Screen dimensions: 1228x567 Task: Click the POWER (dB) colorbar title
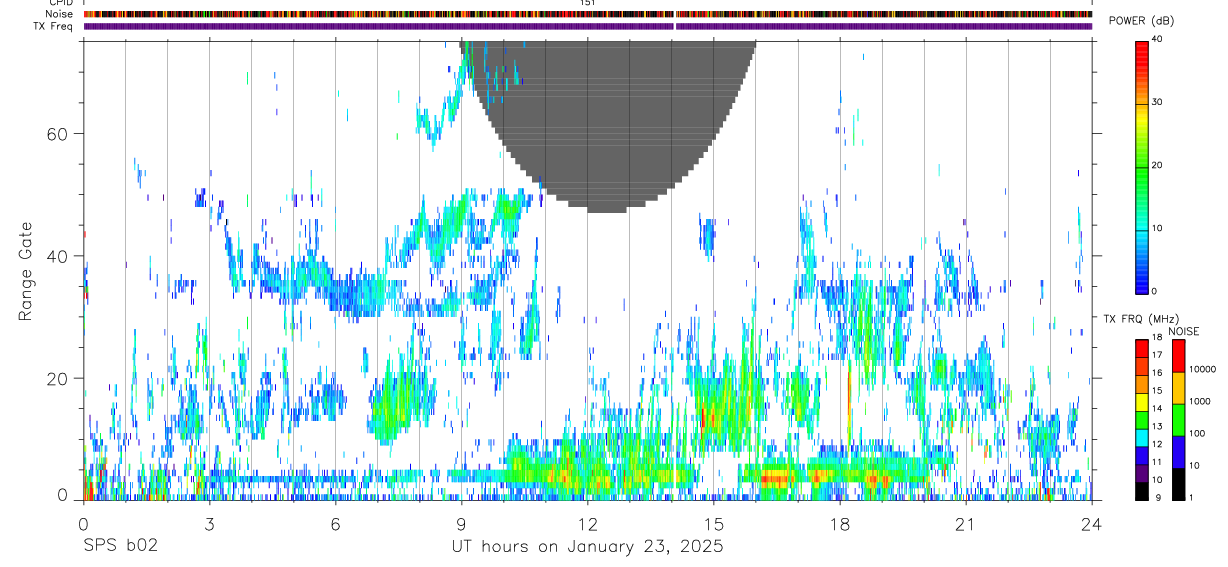(x=1141, y=21)
